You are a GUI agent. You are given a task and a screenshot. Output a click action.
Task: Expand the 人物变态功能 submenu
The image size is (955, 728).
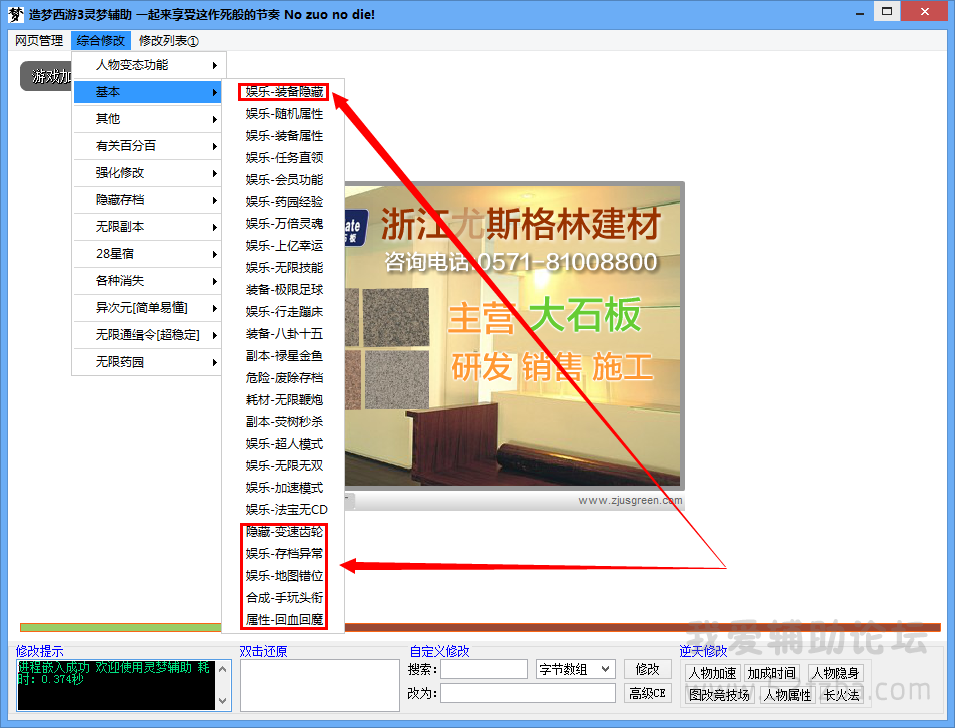pyautogui.click(x=149, y=65)
